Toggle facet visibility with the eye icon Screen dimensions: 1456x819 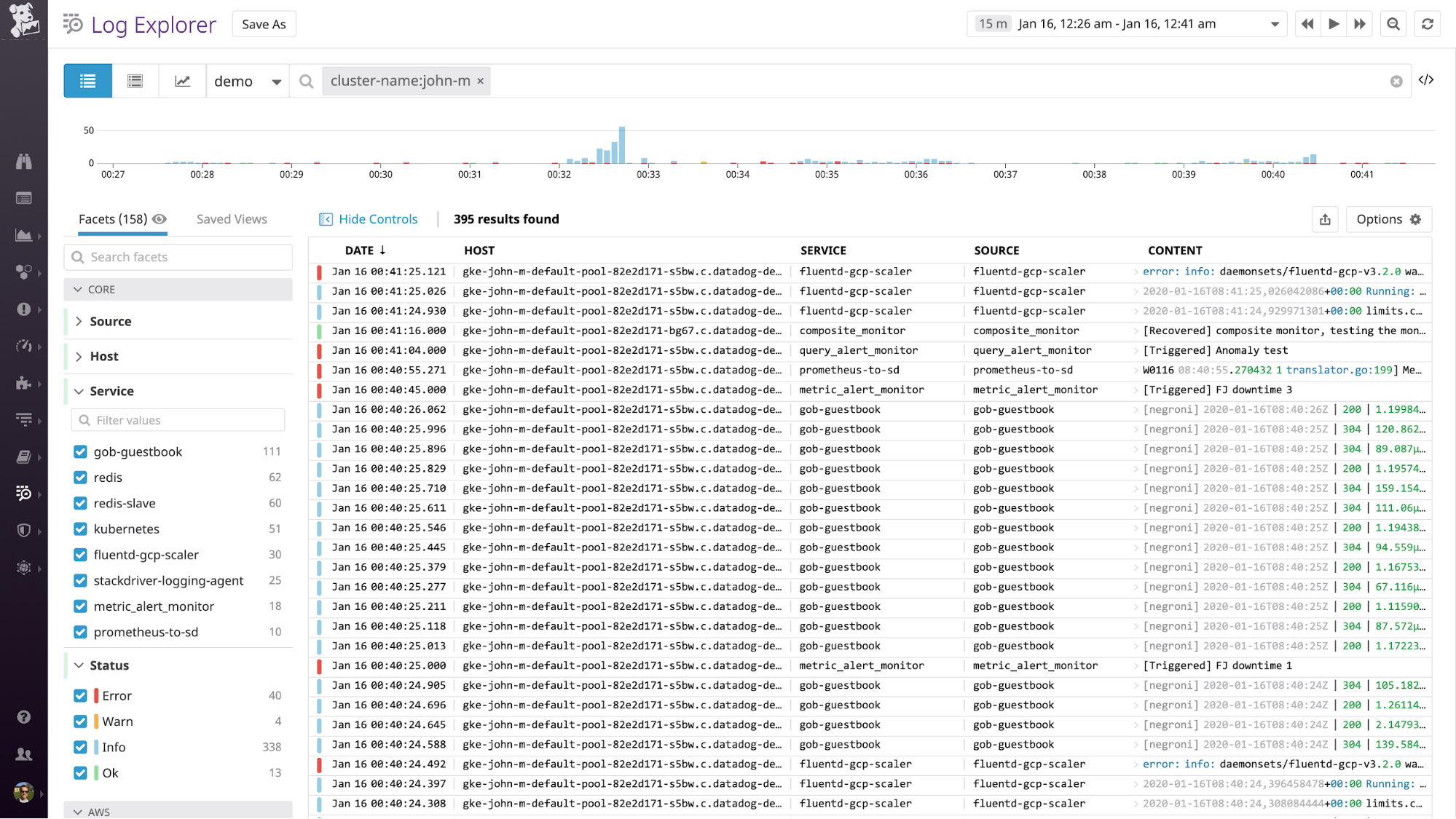[x=160, y=219]
